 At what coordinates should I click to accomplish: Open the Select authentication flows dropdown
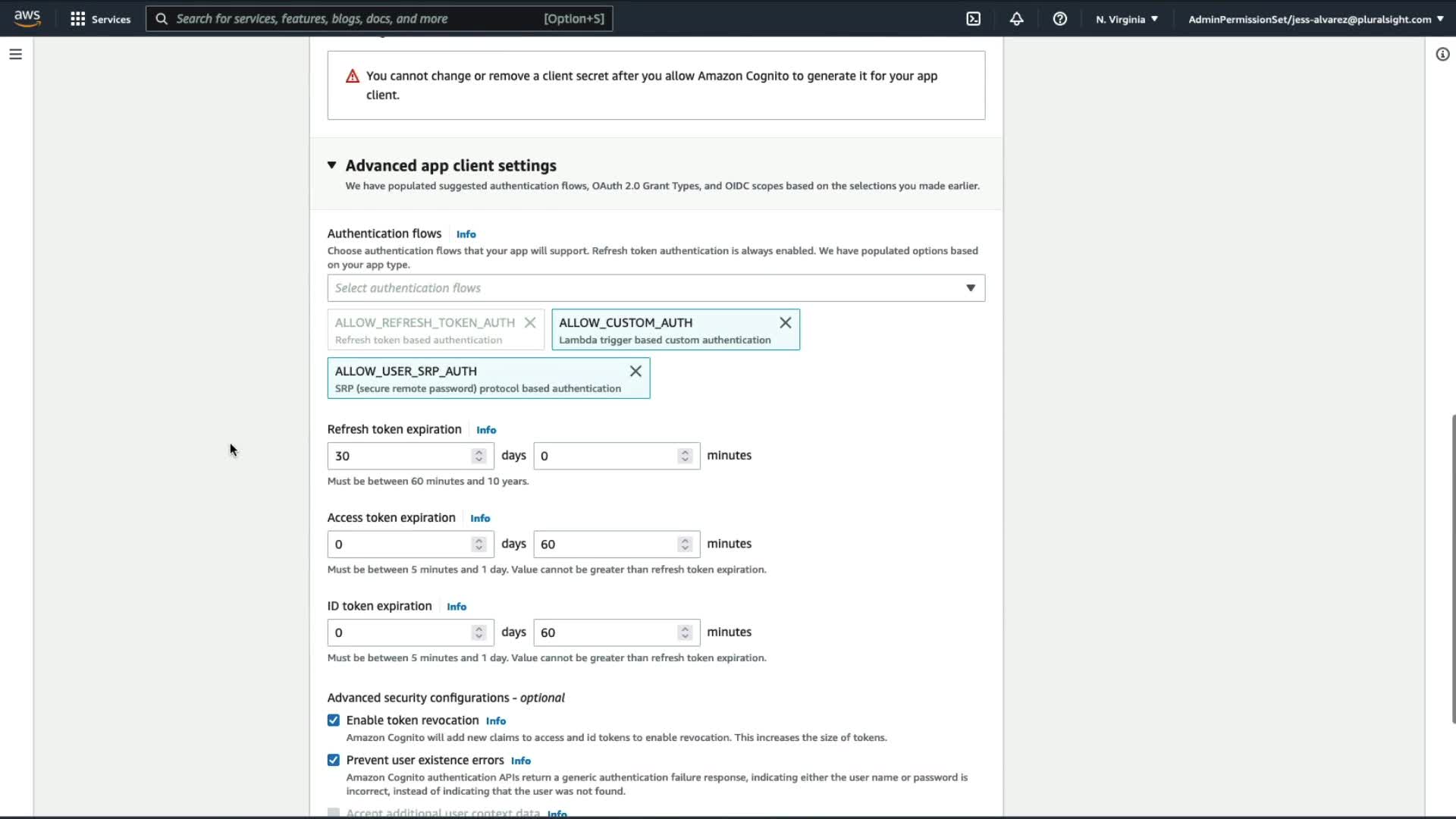point(656,288)
